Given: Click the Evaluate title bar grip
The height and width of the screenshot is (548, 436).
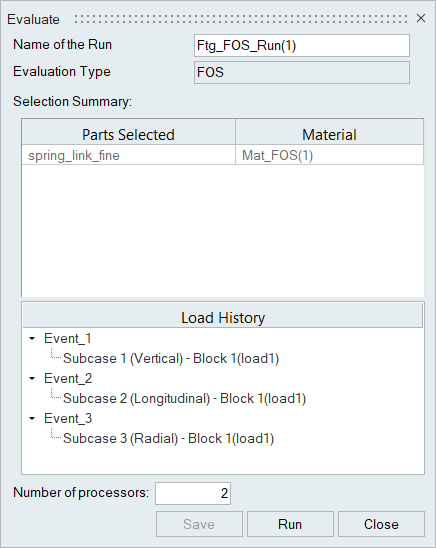Looking at the screenshot, I should (x=241, y=19).
